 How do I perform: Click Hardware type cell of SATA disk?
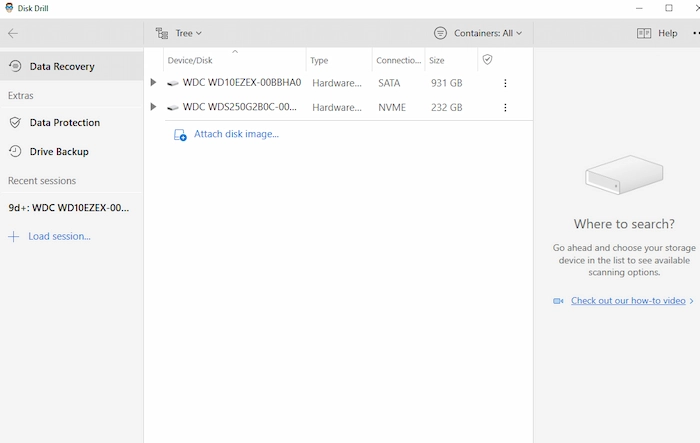(337, 83)
